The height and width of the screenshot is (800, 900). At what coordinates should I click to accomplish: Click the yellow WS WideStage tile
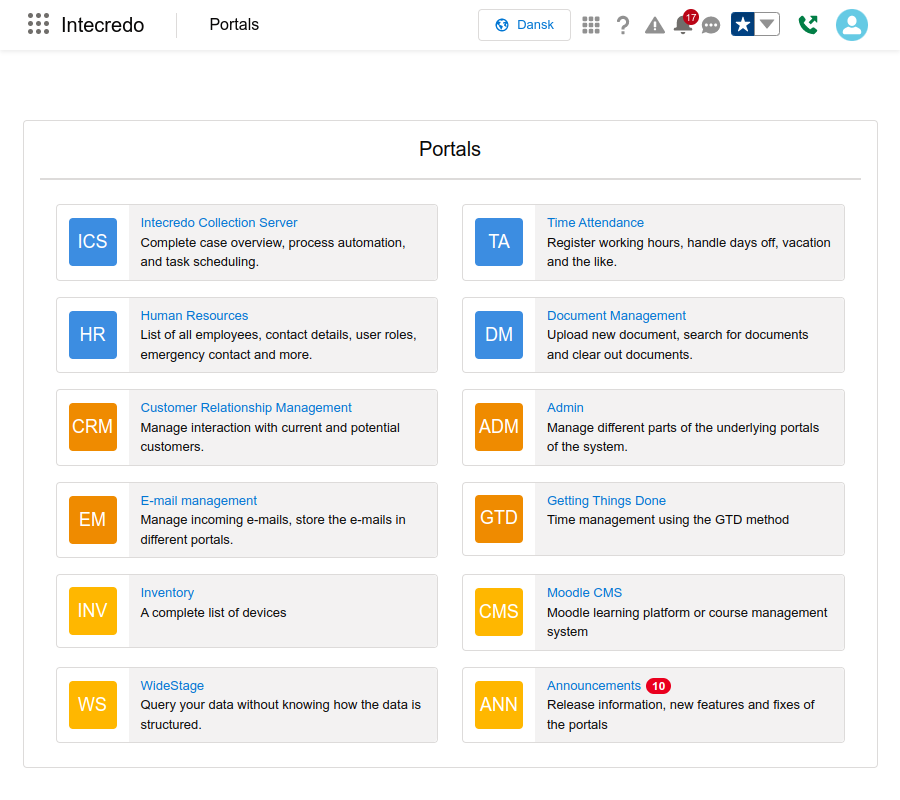coord(93,705)
